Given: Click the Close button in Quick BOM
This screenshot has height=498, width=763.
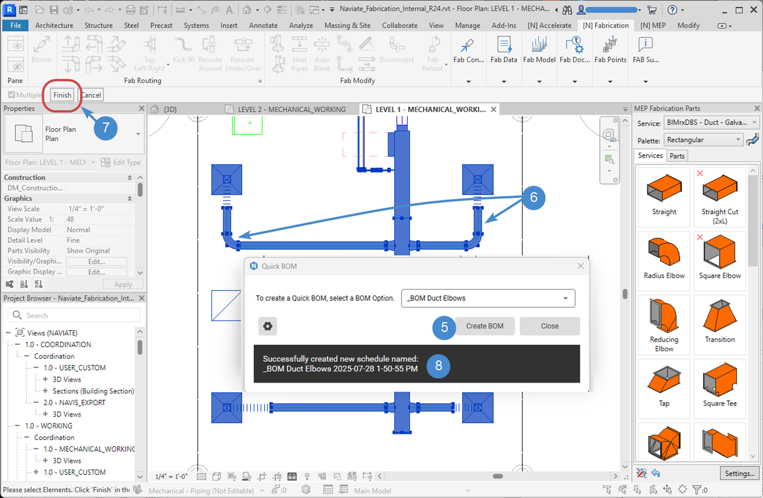Looking at the screenshot, I should (x=549, y=326).
